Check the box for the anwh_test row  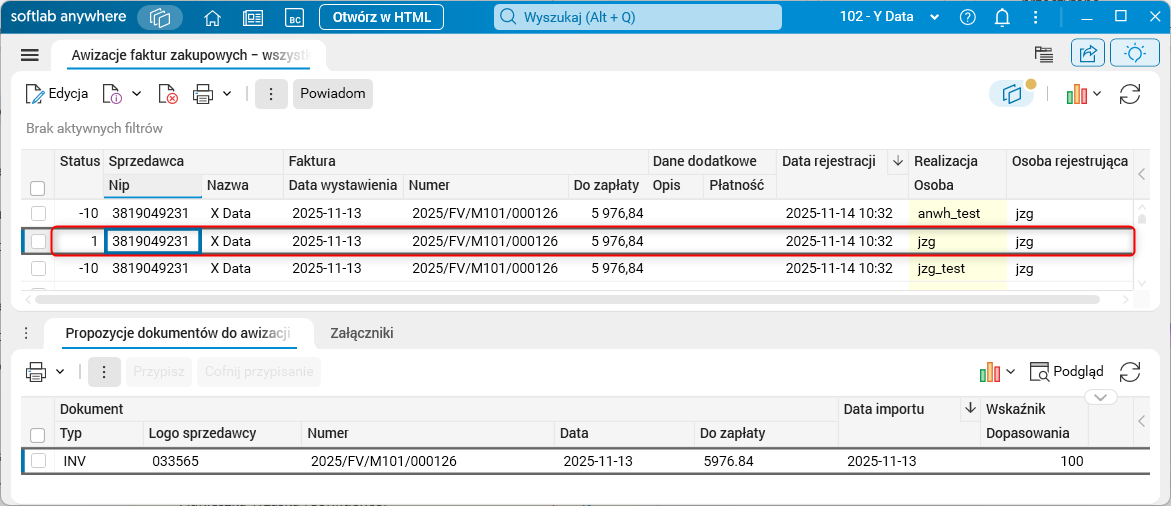pyautogui.click(x=38, y=213)
